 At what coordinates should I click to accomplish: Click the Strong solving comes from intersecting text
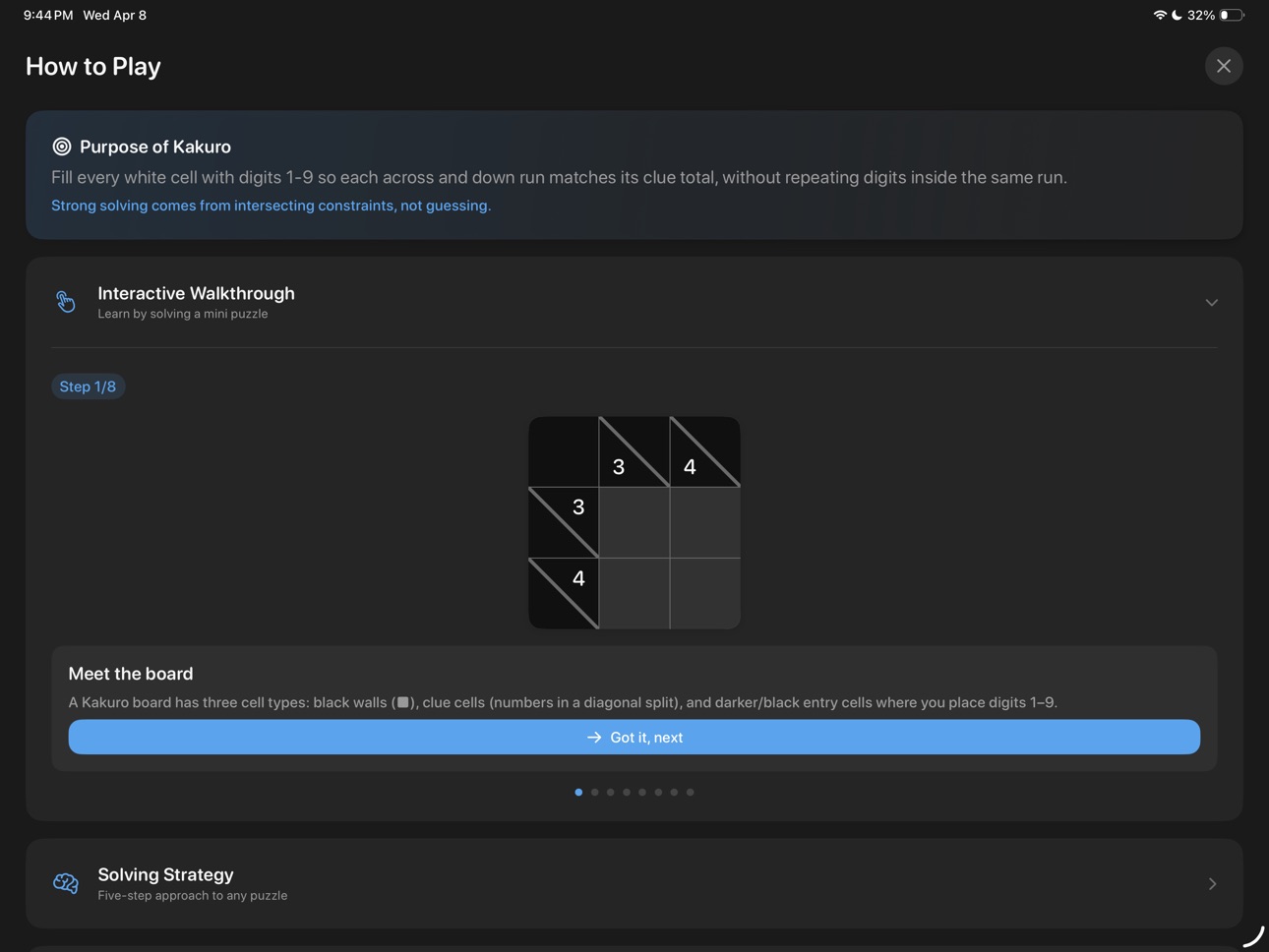(x=271, y=206)
